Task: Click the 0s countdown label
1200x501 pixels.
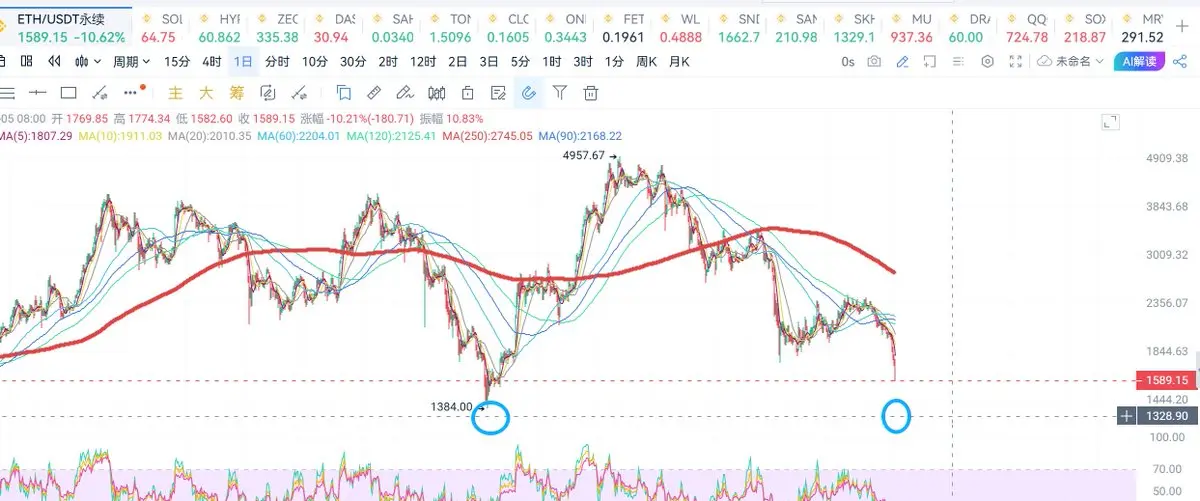Action: tap(848, 61)
